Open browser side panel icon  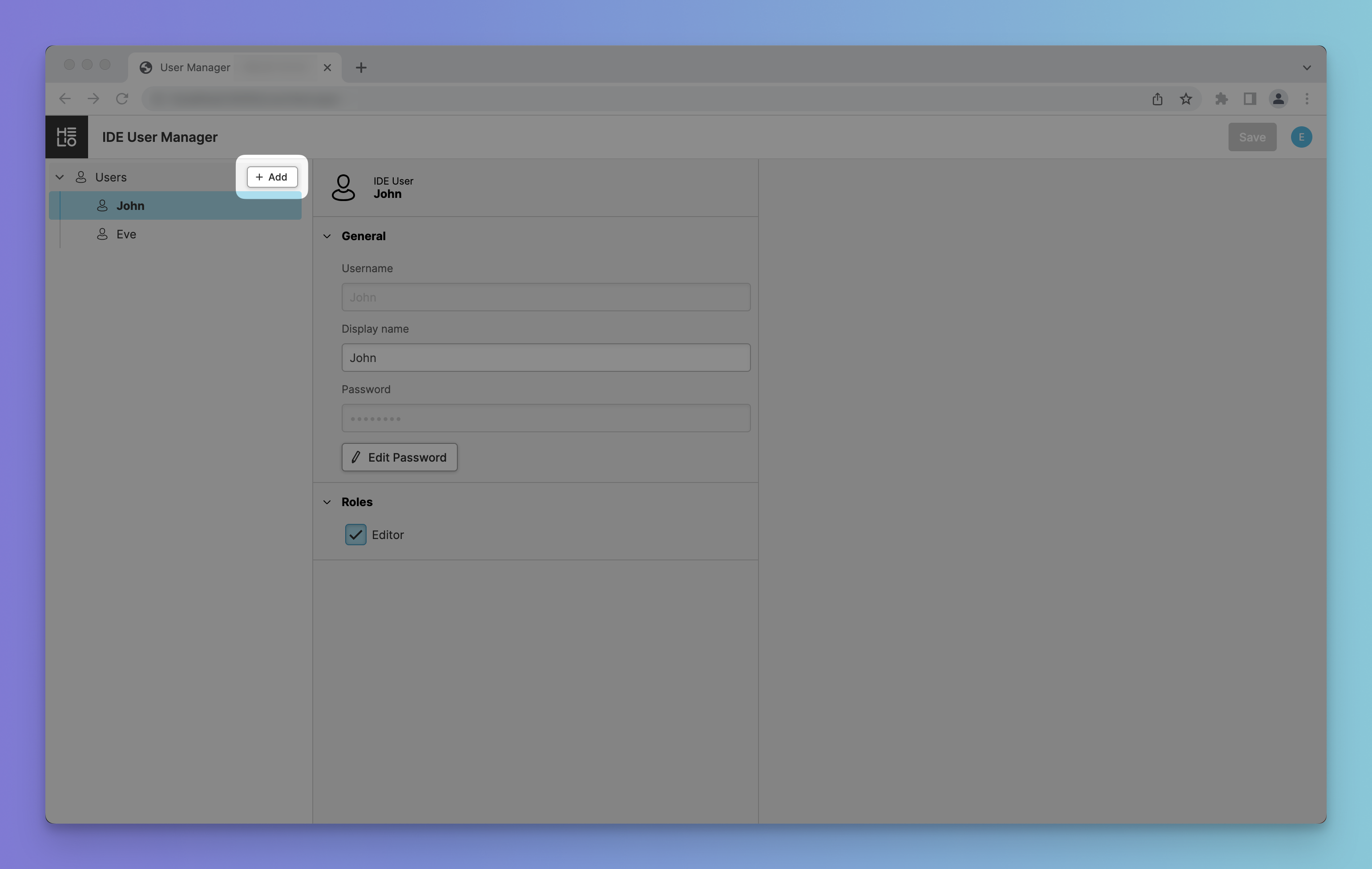point(1250,99)
